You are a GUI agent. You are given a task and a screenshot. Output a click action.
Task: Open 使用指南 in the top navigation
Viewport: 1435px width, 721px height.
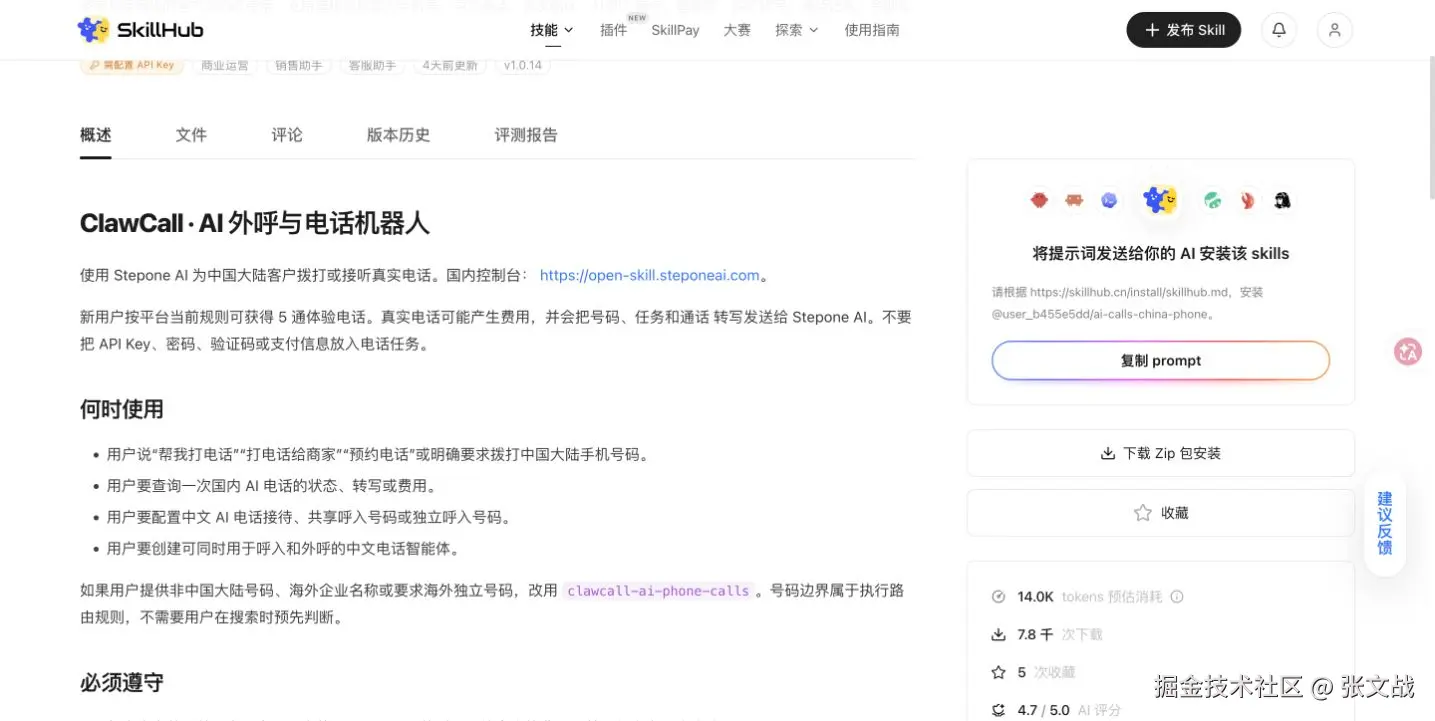click(872, 30)
